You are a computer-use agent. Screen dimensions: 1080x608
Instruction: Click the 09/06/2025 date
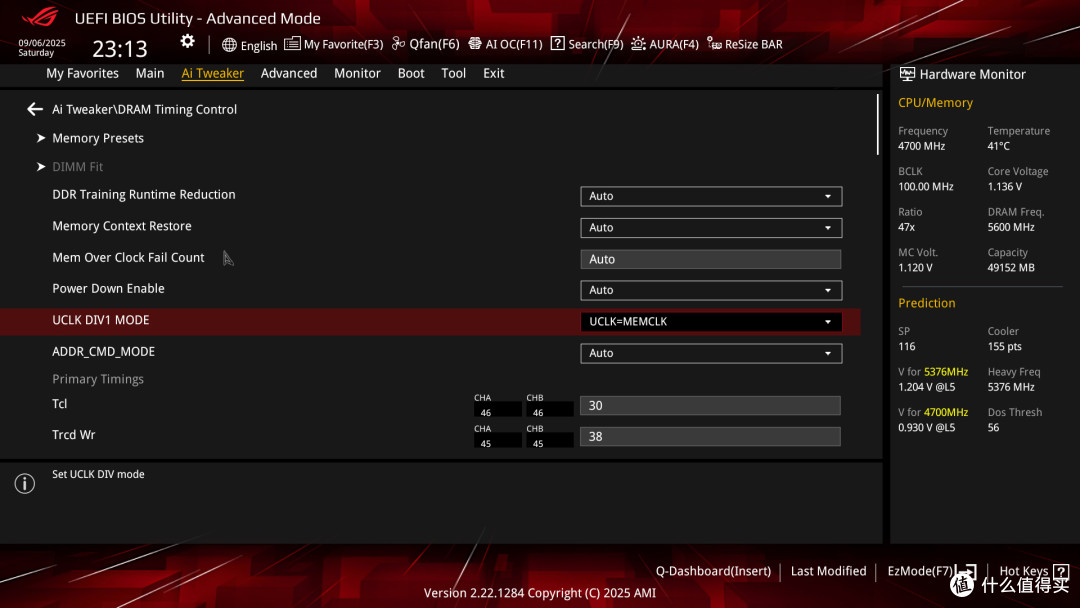[x=42, y=43]
